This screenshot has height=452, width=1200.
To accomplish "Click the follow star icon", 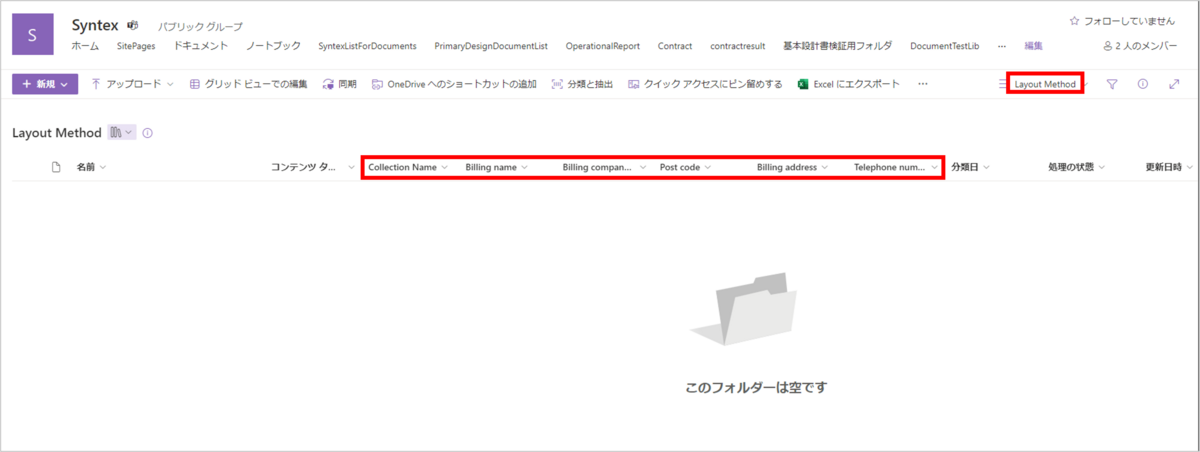I will pos(1075,20).
